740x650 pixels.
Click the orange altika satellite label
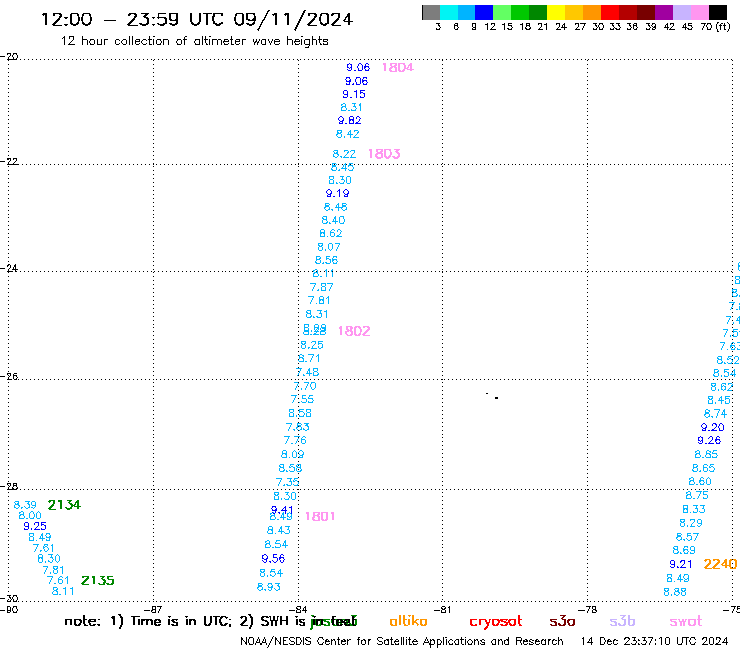[408, 621]
